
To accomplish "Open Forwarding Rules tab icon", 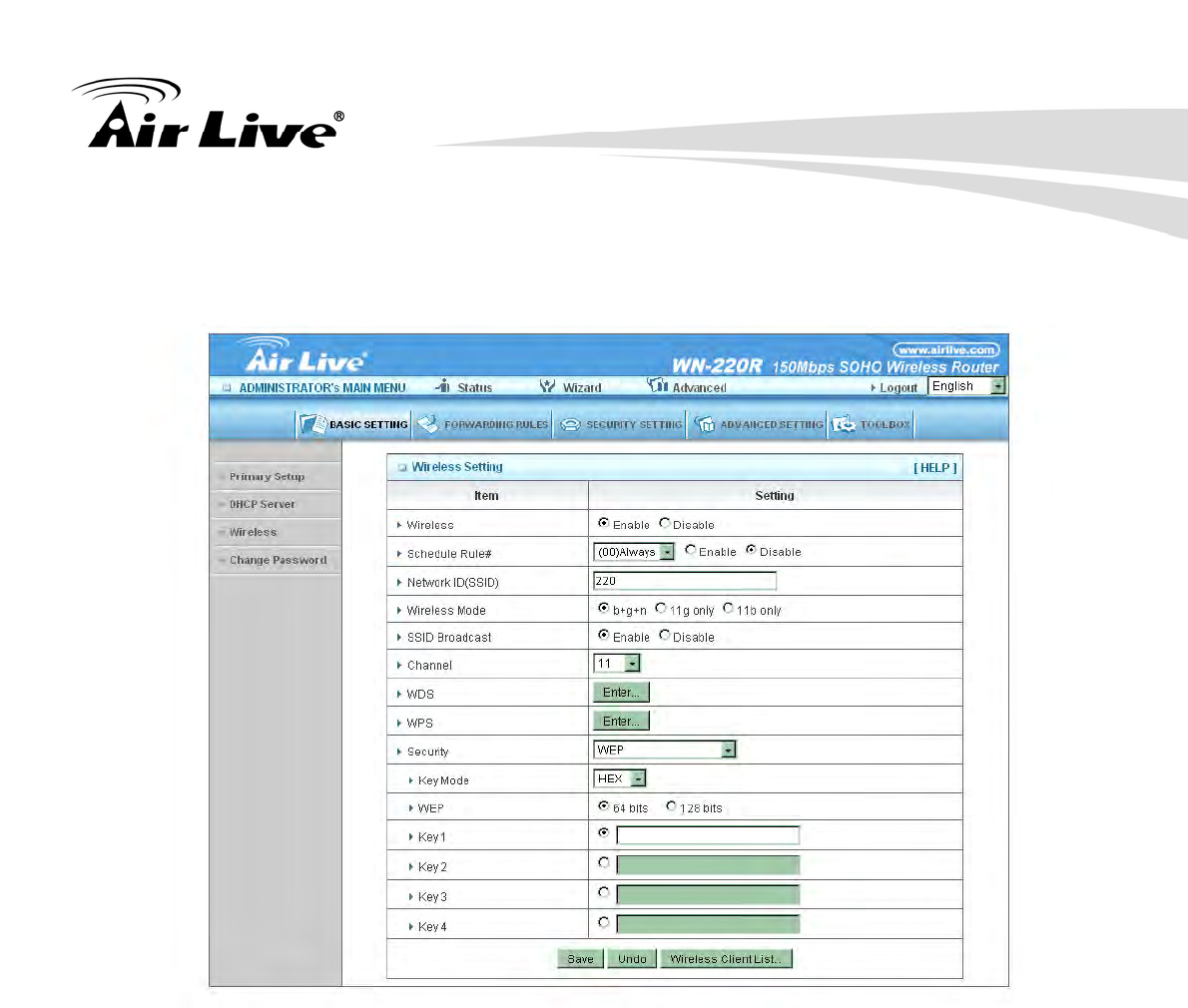I will click(428, 424).
